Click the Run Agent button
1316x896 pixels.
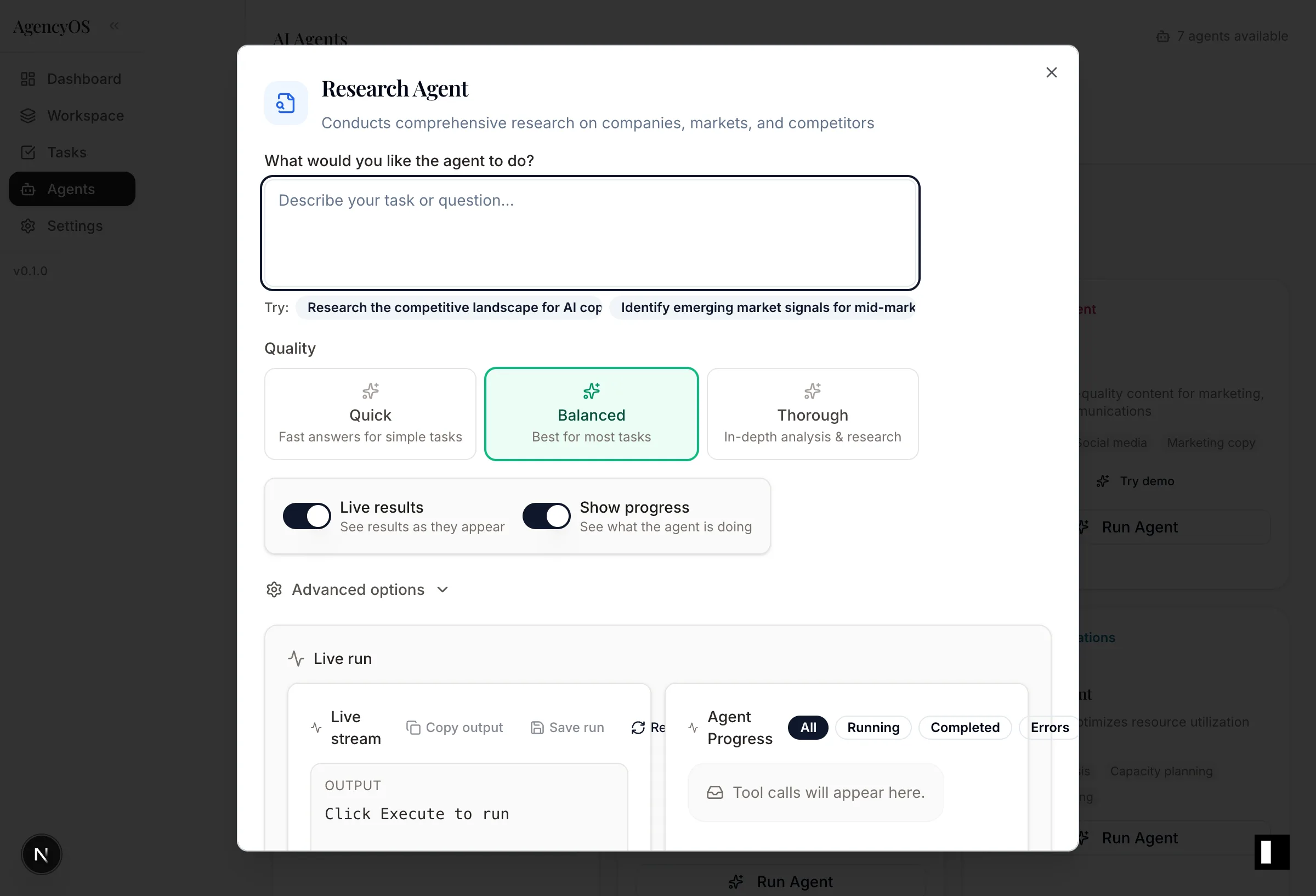[x=1140, y=527]
